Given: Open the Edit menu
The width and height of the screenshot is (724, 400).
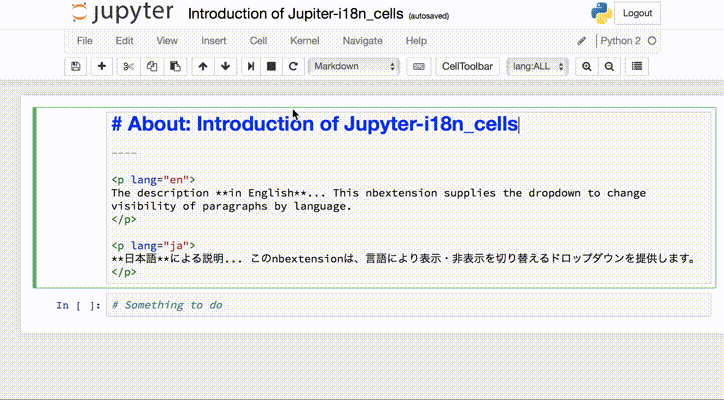Looking at the screenshot, I should [124, 41].
